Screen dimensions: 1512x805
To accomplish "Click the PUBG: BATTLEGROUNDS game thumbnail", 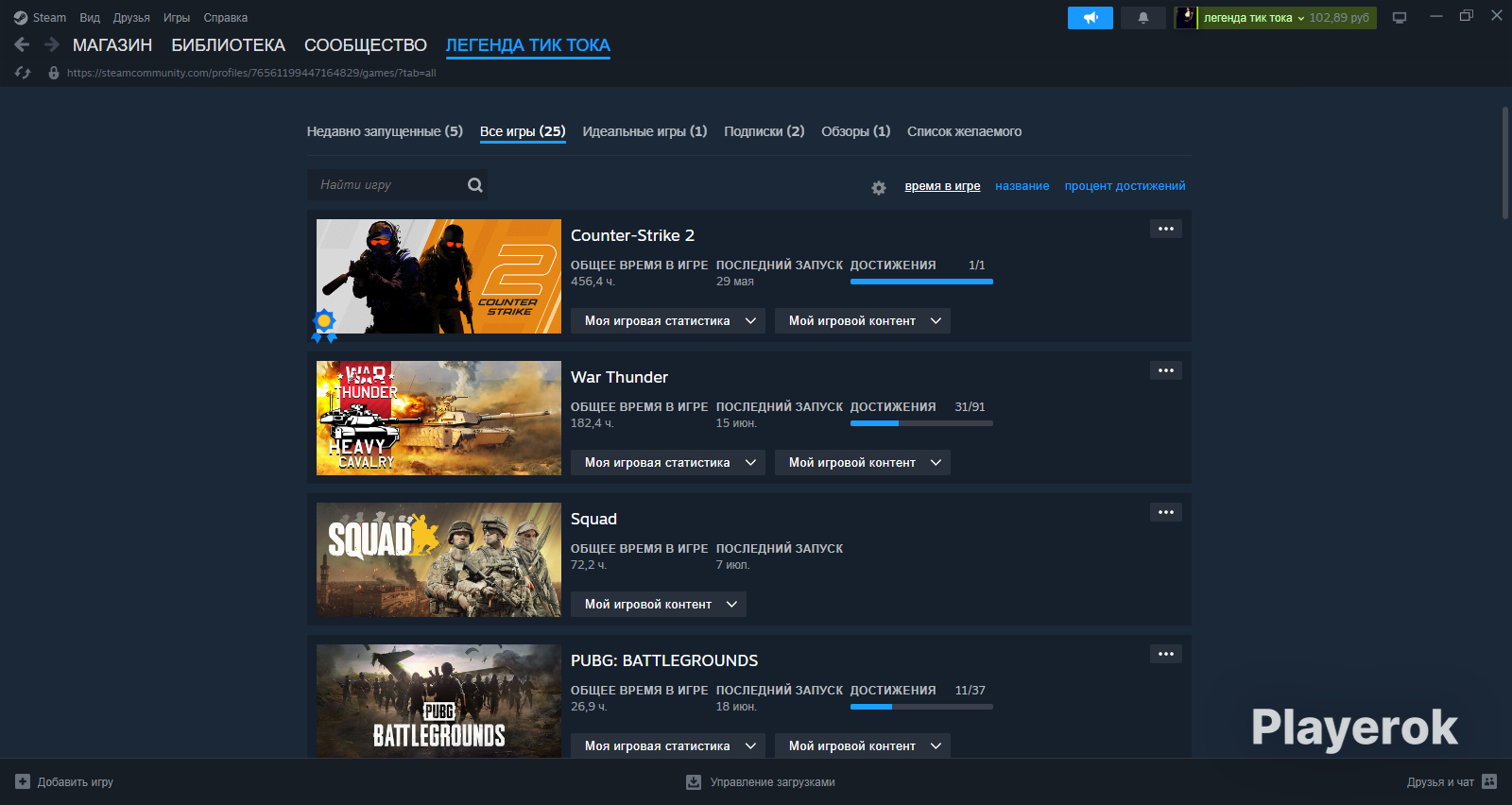I will coord(438,701).
